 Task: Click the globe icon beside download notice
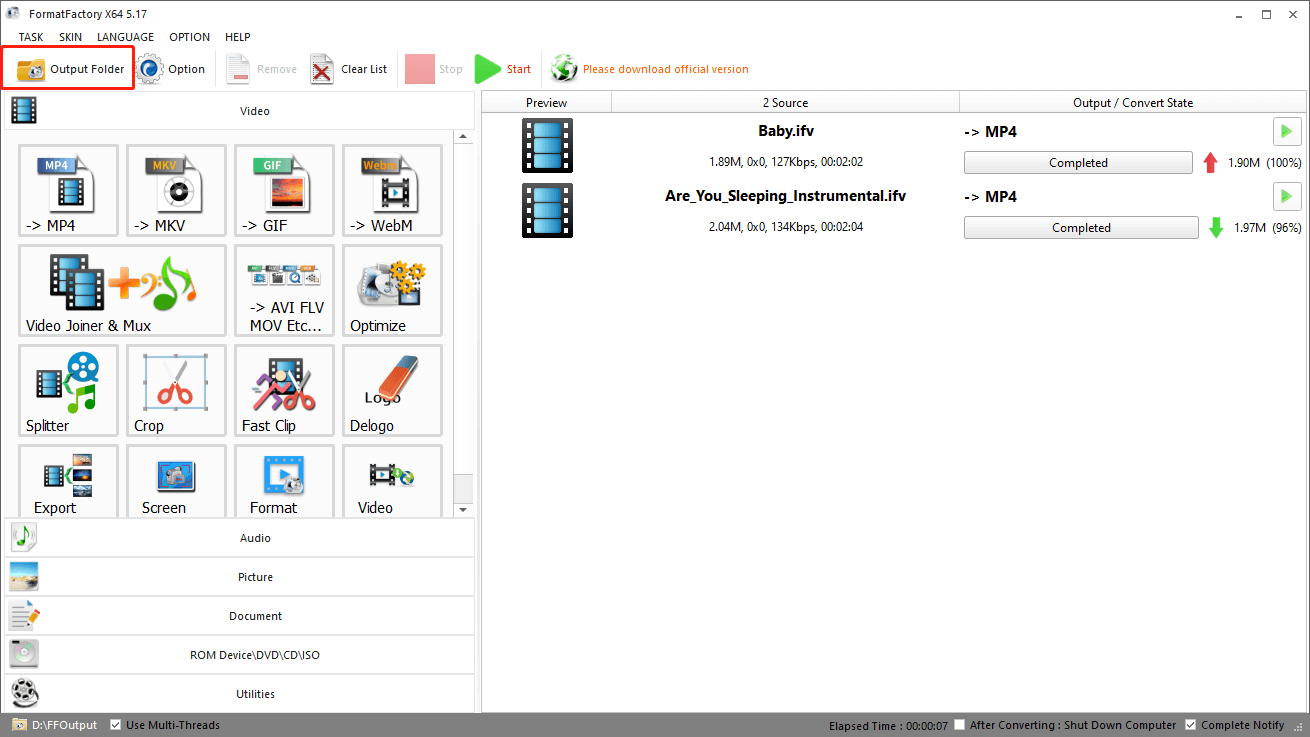(564, 69)
